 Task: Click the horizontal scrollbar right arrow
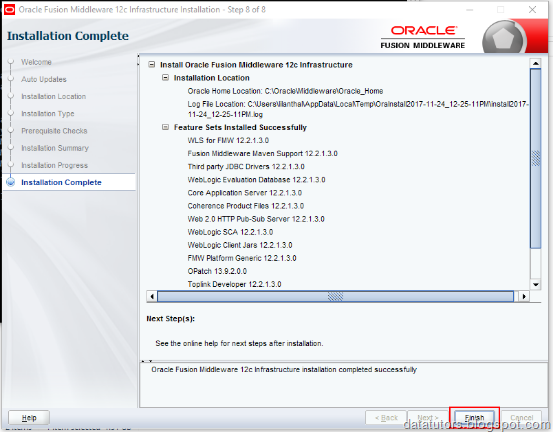tap(524, 296)
